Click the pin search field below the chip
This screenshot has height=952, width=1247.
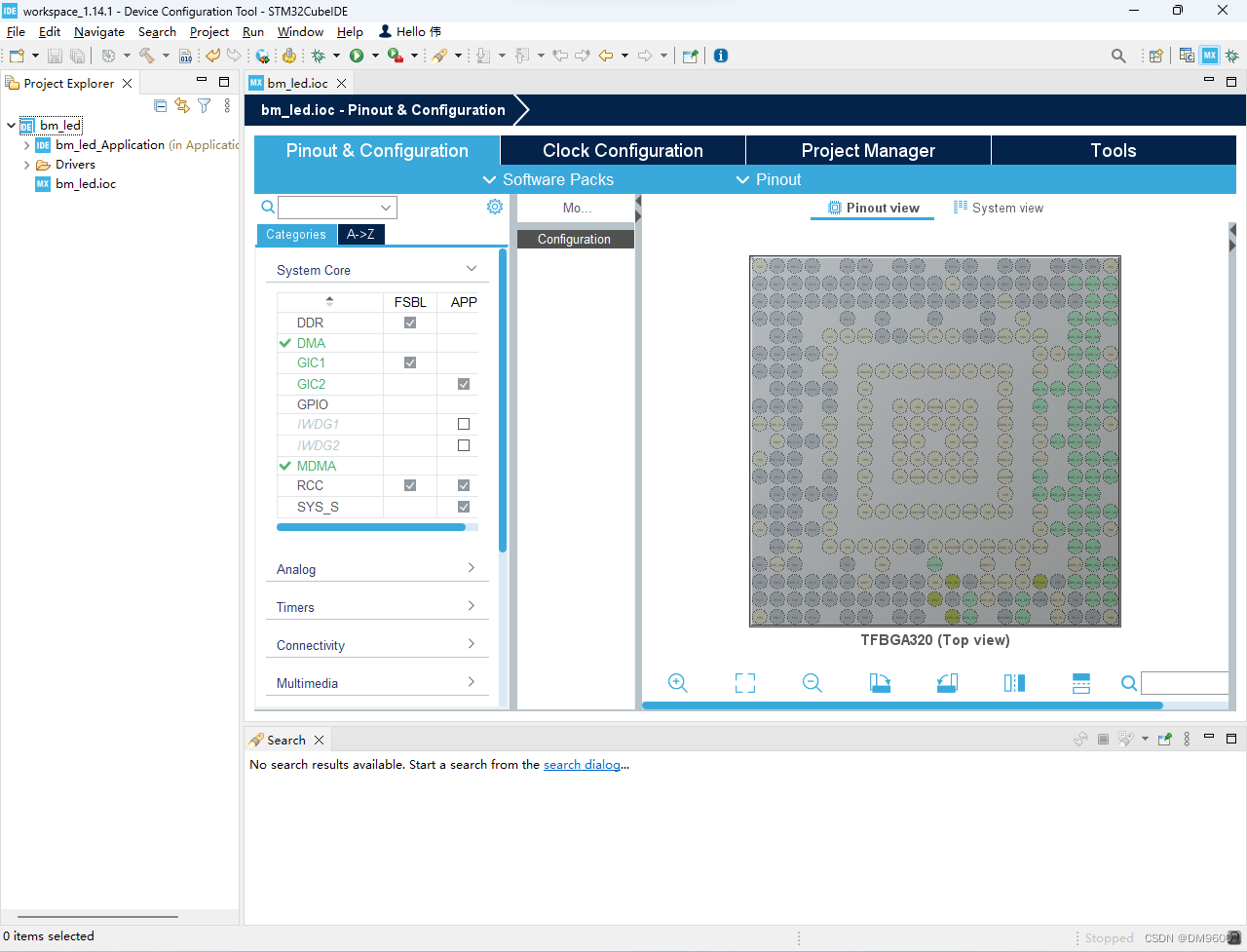[x=1185, y=682]
